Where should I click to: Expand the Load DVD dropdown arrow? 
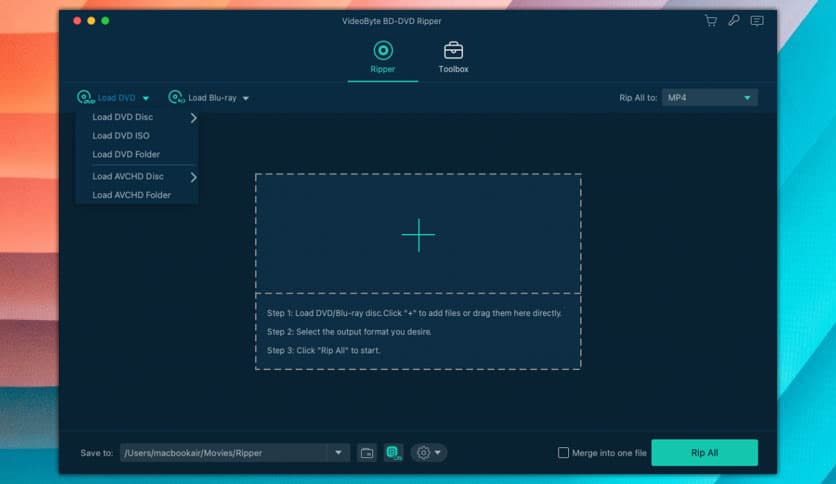(x=146, y=98)
